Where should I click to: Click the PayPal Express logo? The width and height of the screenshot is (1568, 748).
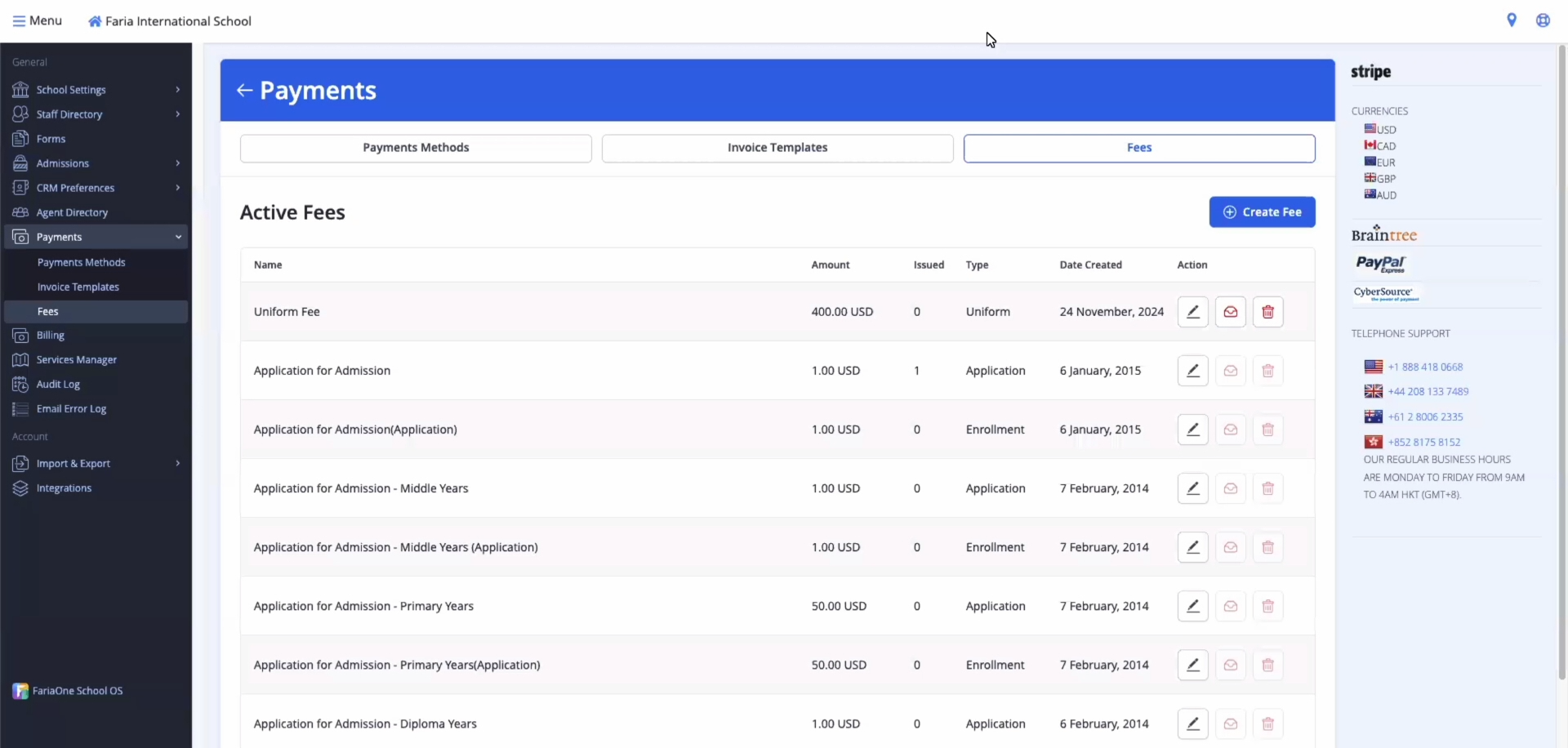[x=1381, y=264]
